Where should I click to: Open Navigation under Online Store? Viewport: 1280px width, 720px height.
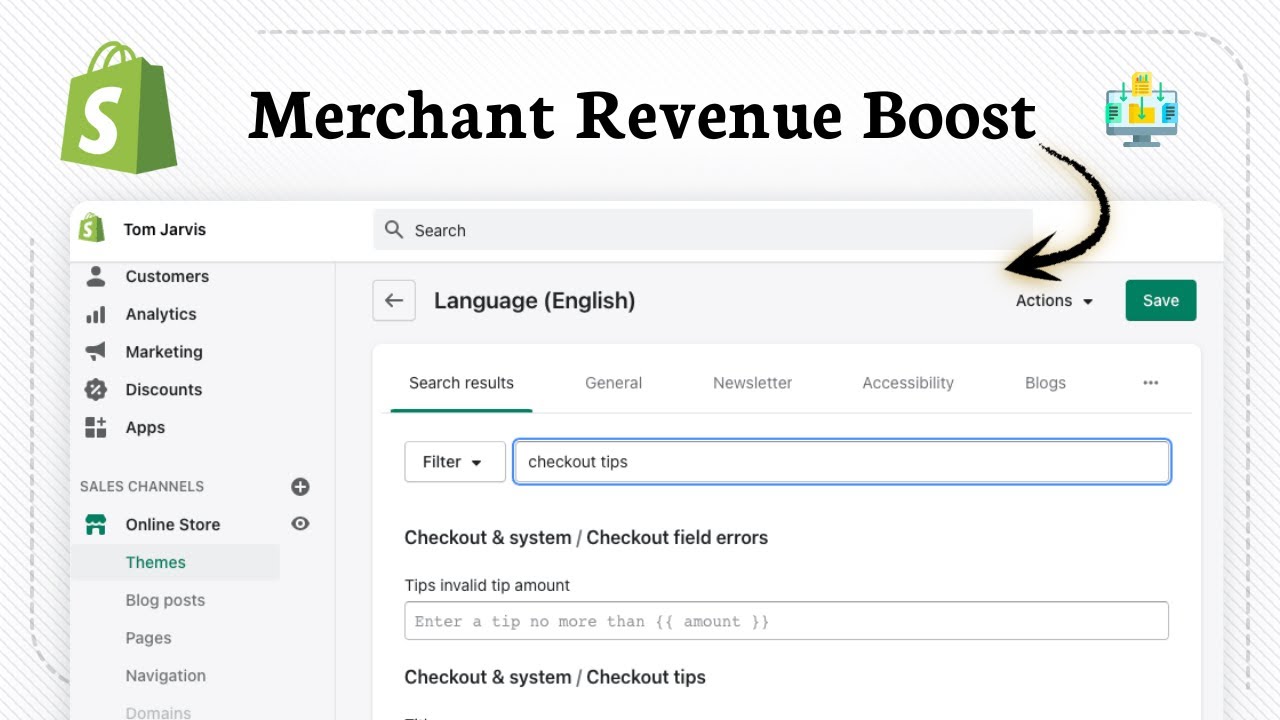(166, 676)
